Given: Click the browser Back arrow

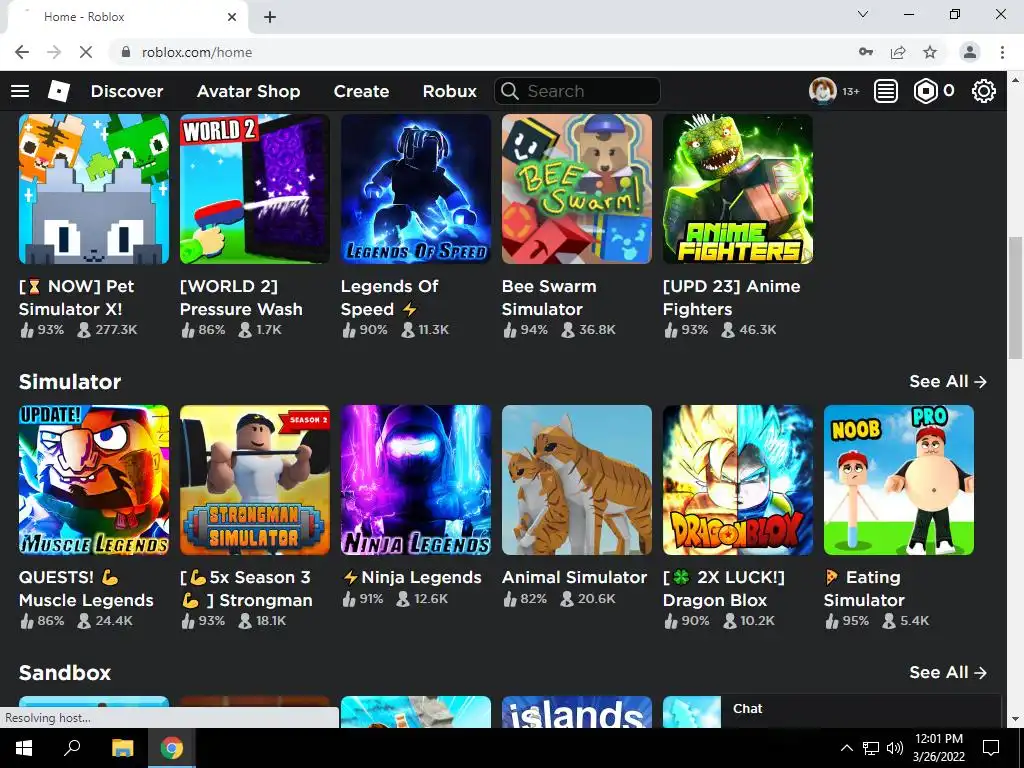Looking at the screenshot, I should coord(22,52).
